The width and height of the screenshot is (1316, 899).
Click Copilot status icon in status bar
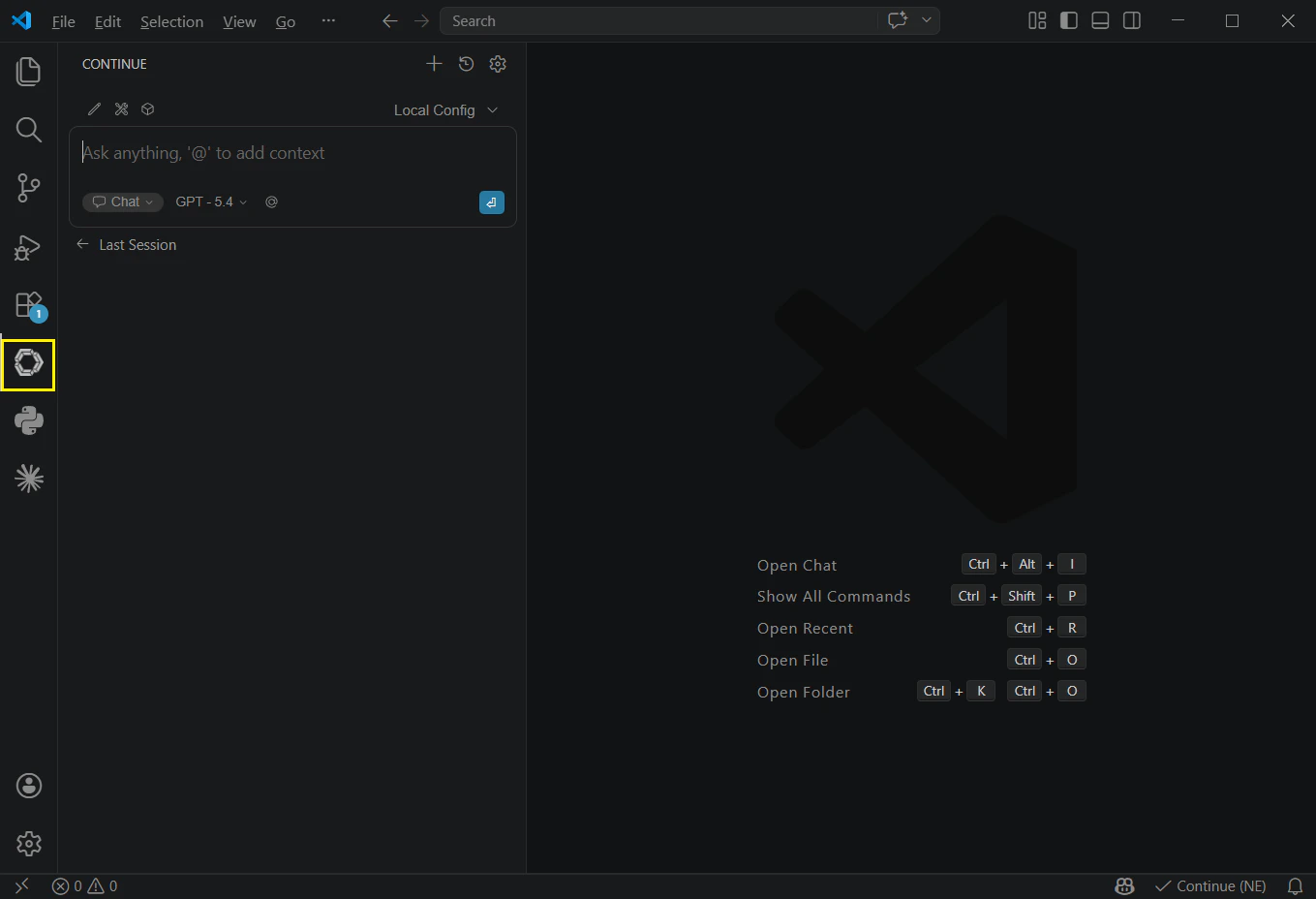(x=1124, y=885)
